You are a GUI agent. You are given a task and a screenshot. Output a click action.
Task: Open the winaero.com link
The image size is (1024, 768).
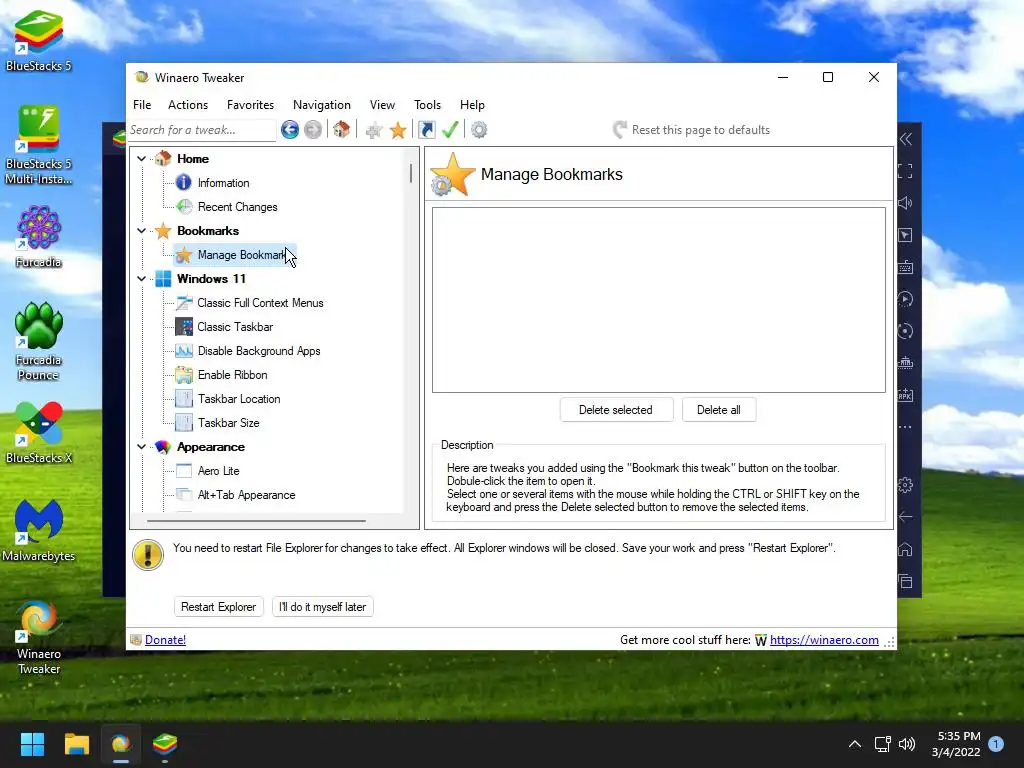point(824,640)
